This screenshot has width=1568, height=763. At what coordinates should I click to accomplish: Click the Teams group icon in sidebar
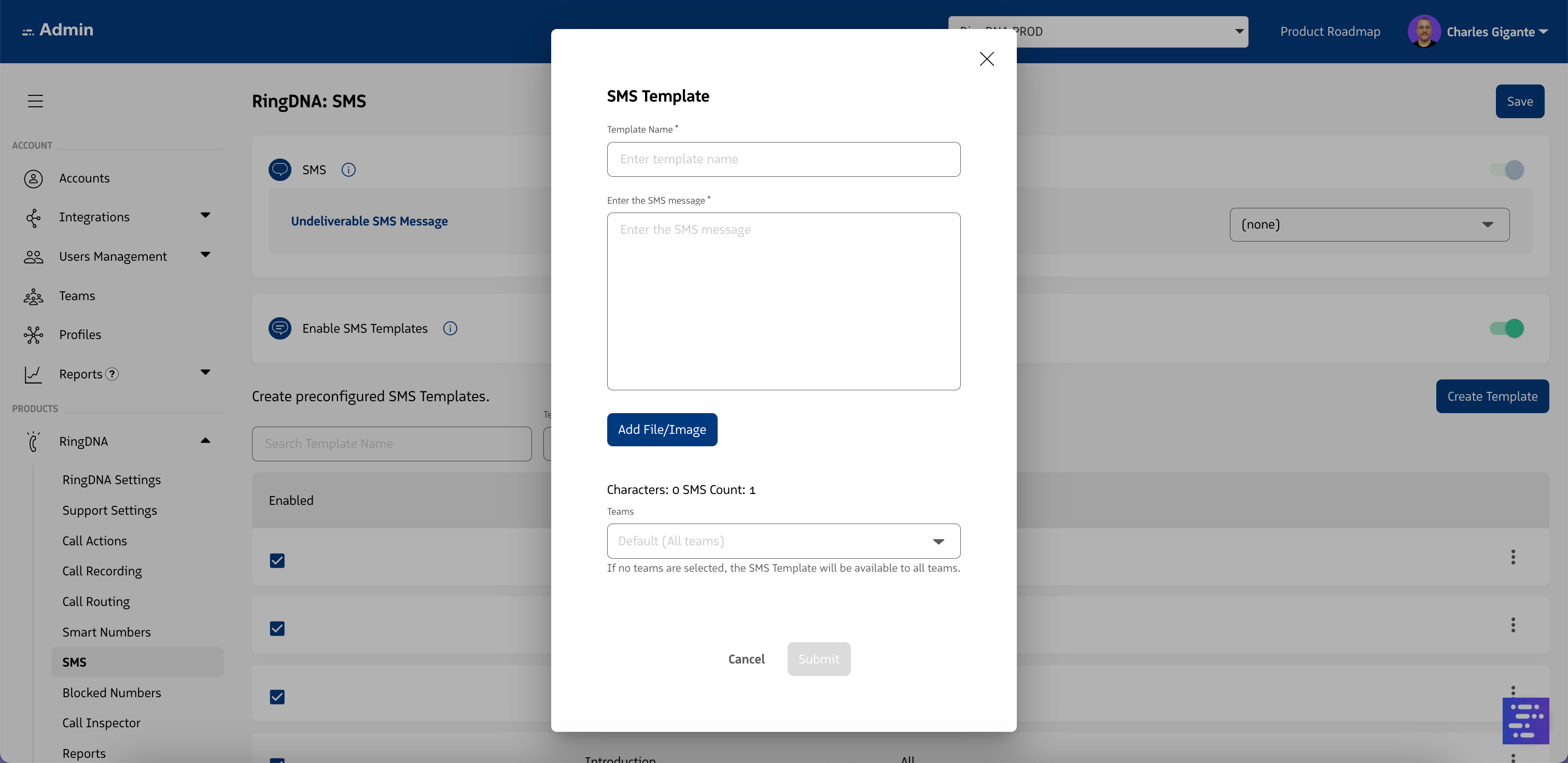pyautogui.click(x=34, y=296)
